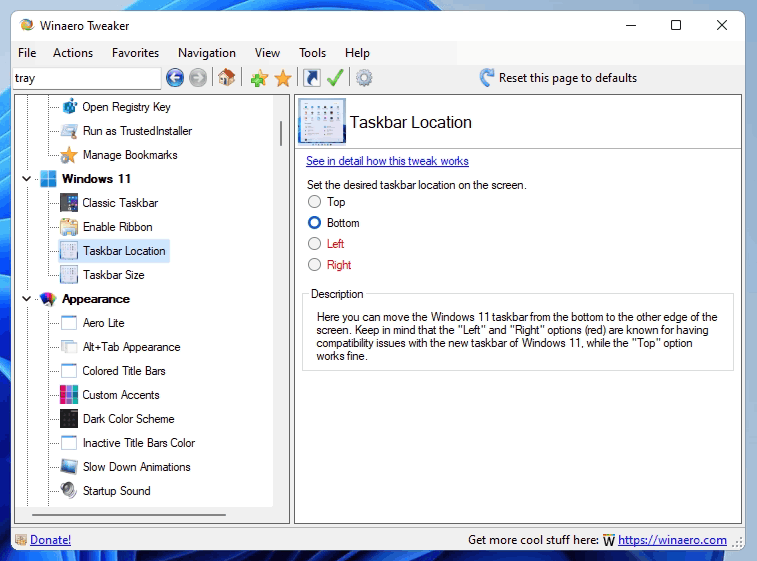Click the Winaero W logo in status bar
Screen dimensions: 757x561
pos(609,540)
